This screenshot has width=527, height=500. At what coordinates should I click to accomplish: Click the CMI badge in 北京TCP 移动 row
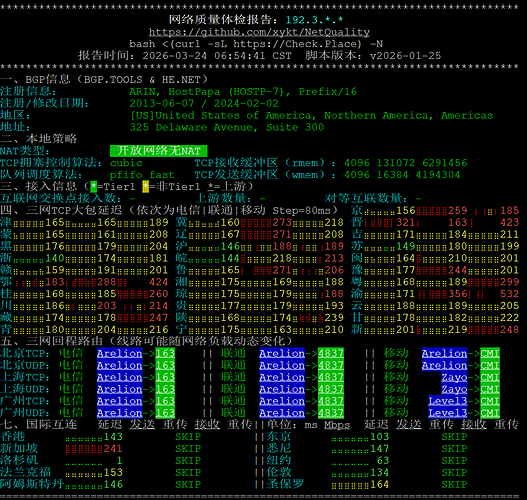[490, 353]
